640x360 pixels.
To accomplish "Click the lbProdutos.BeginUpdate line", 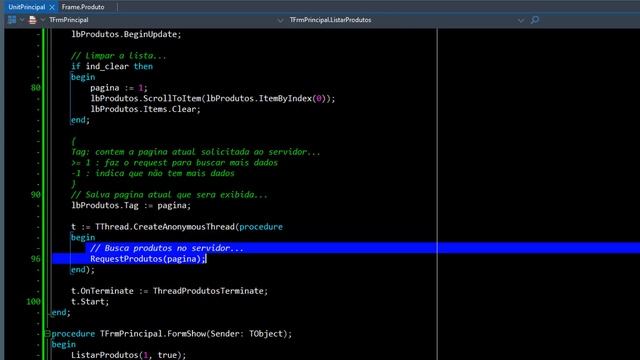I will point(126,34).
